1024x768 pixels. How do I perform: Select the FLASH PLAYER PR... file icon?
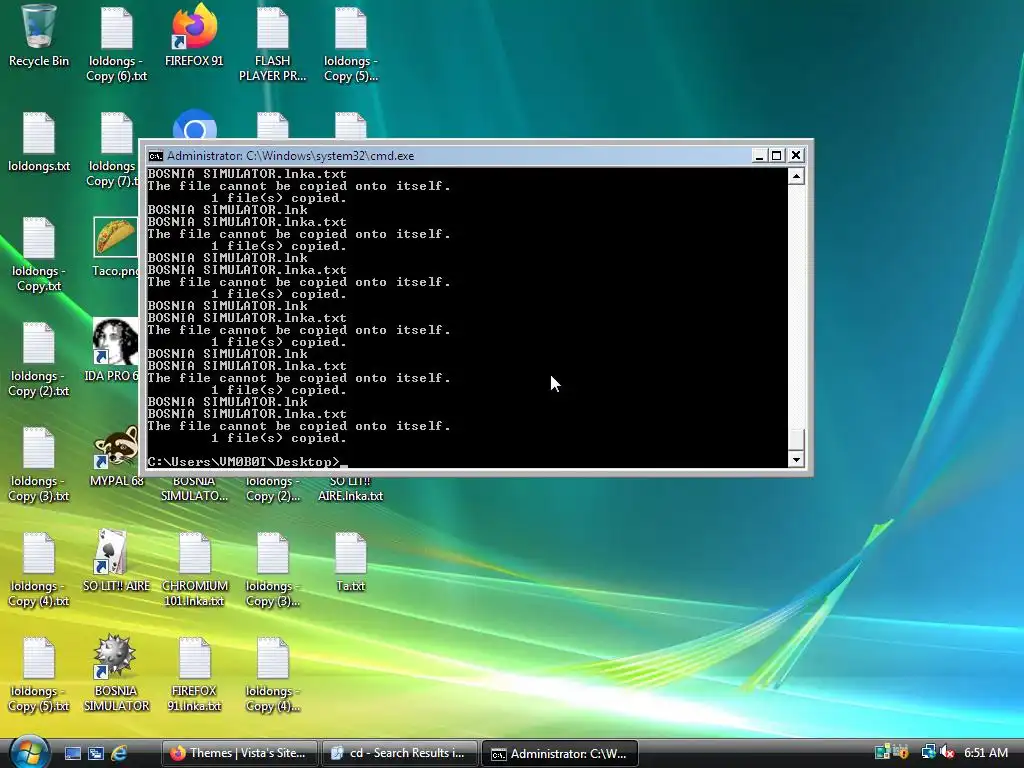click(272, 44)
